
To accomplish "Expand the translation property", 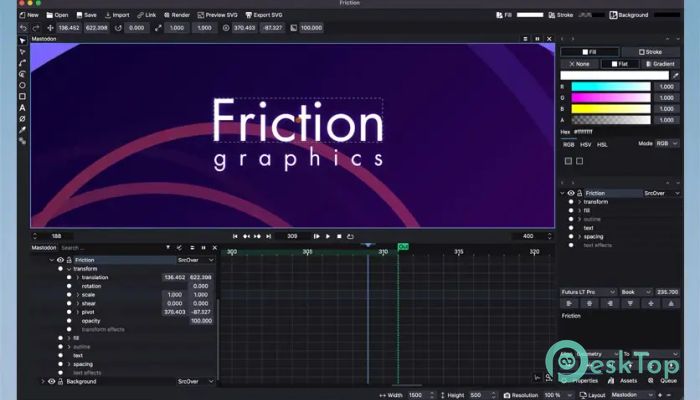I will (78, 277).
